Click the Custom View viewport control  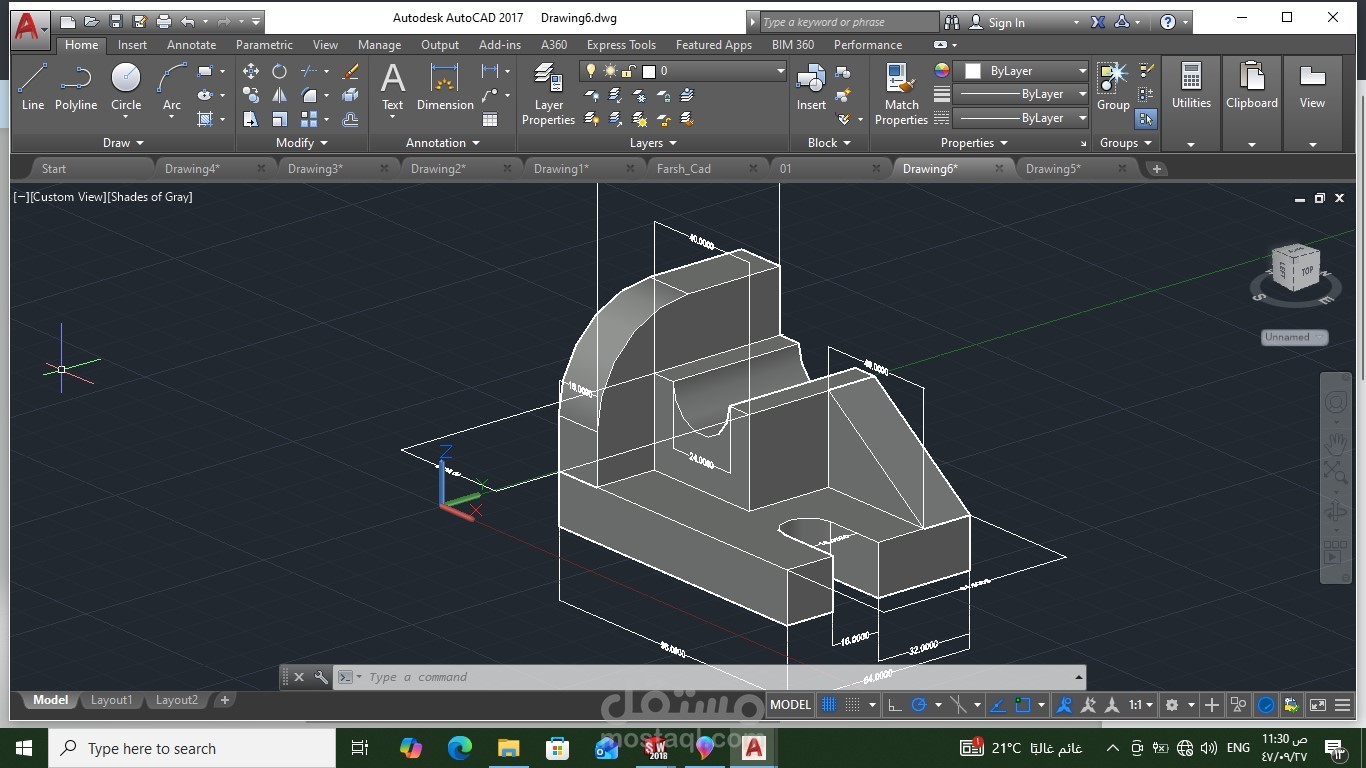point(68,197)
